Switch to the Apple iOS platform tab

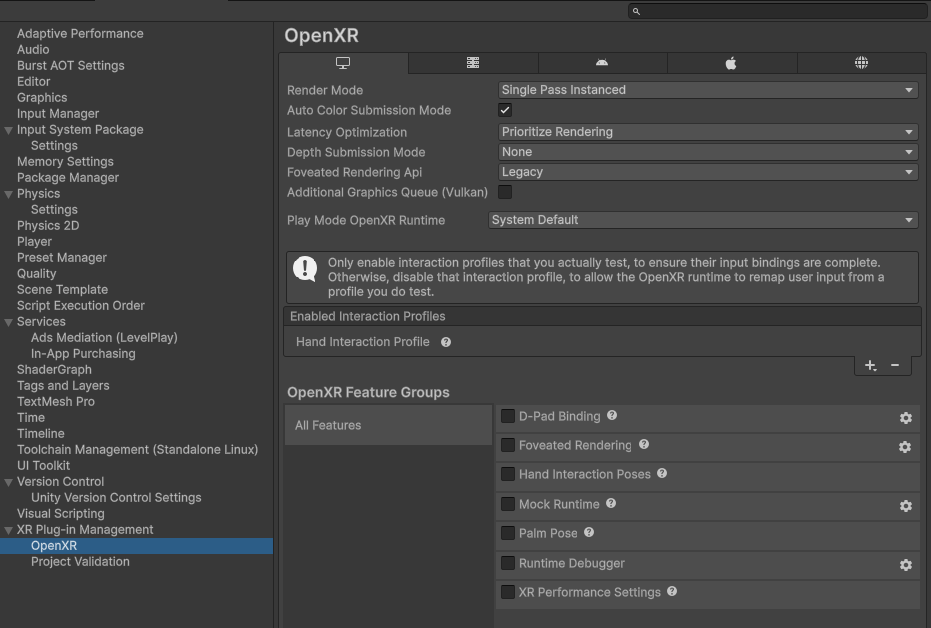[732, 63]
